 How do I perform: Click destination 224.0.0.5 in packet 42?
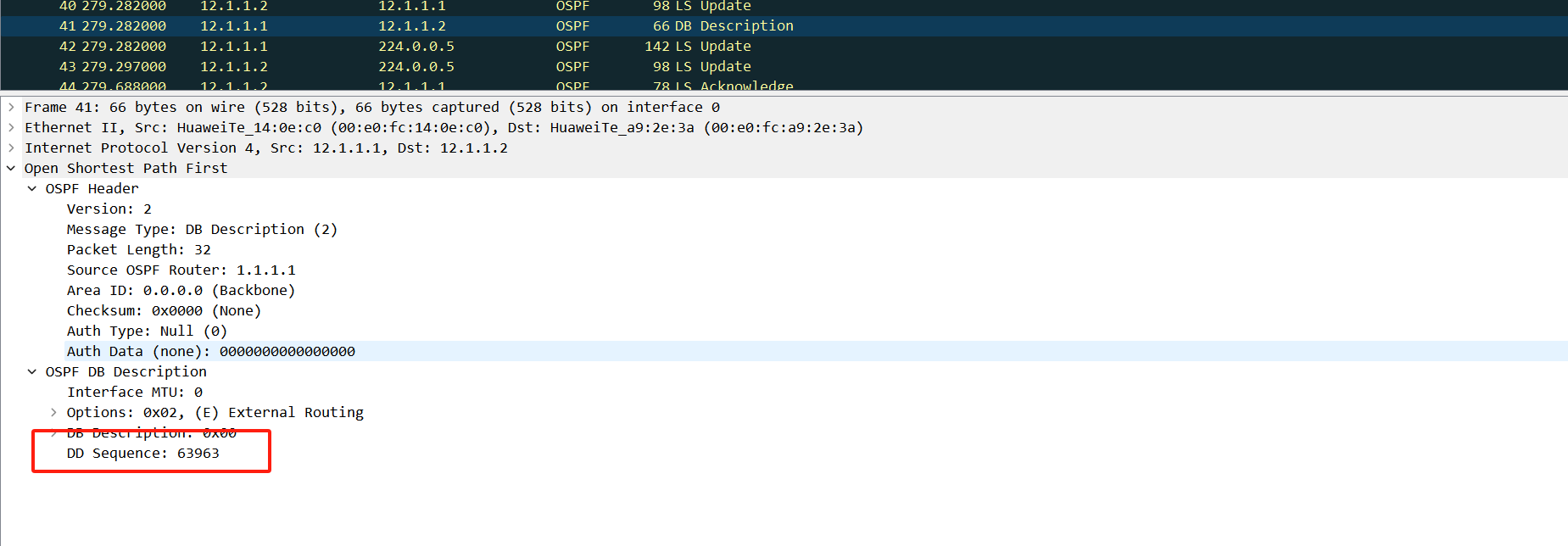(x=416, y=47)
